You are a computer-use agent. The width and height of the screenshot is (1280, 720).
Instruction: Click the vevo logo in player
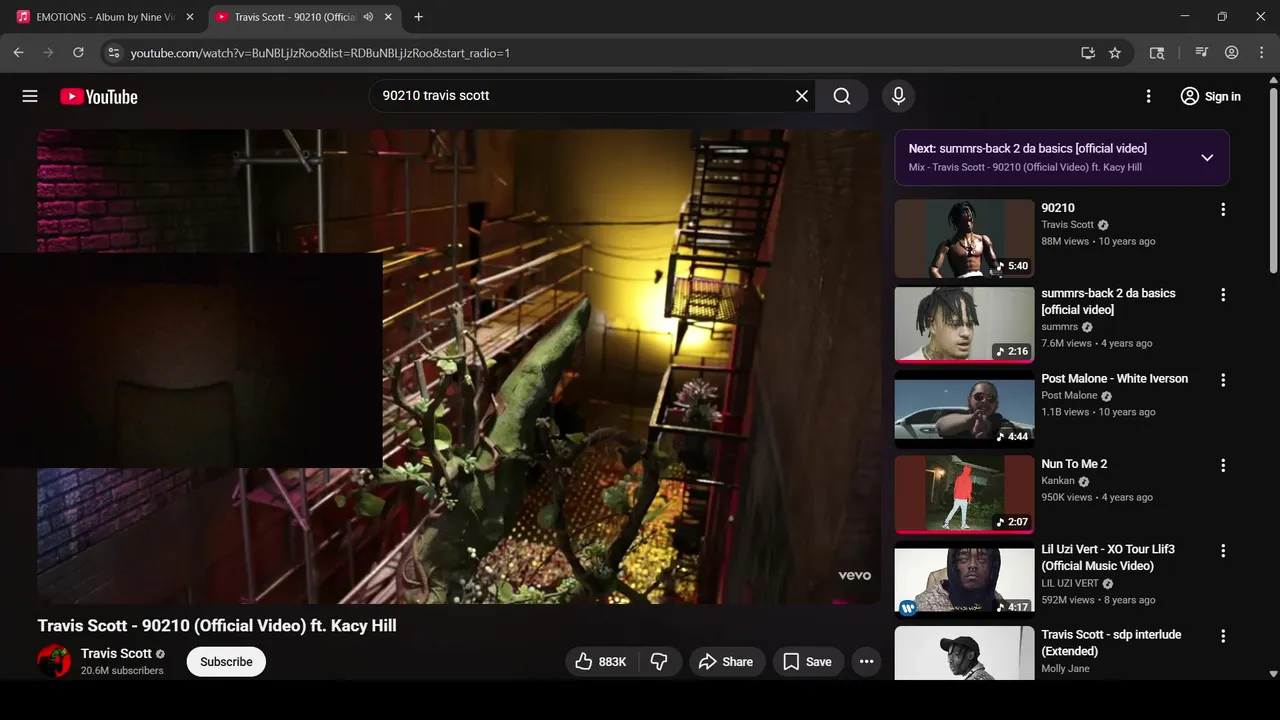click(854, 576)
